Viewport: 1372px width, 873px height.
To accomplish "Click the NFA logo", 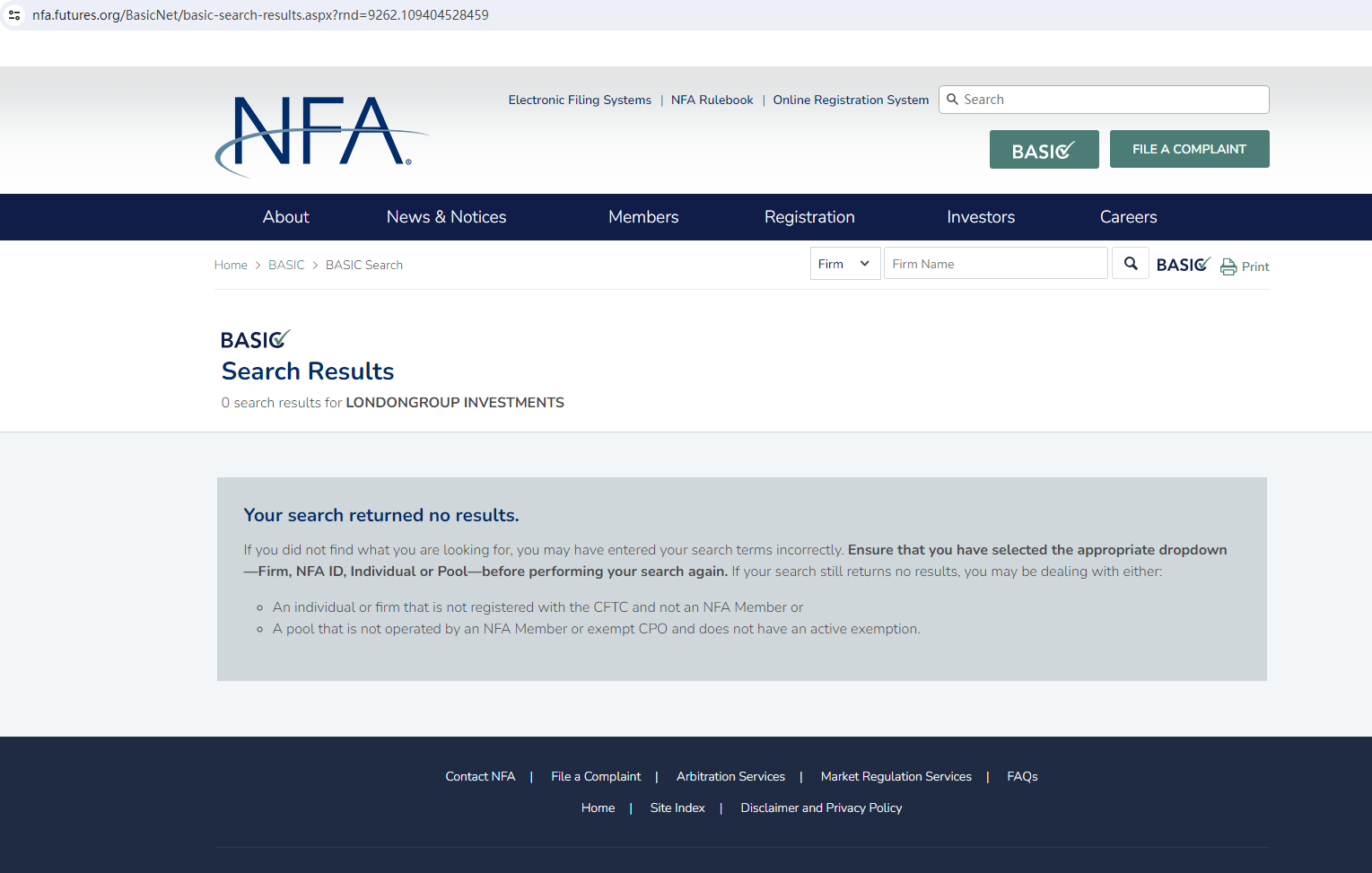I will pyautogui.click(x=320, y=135).
